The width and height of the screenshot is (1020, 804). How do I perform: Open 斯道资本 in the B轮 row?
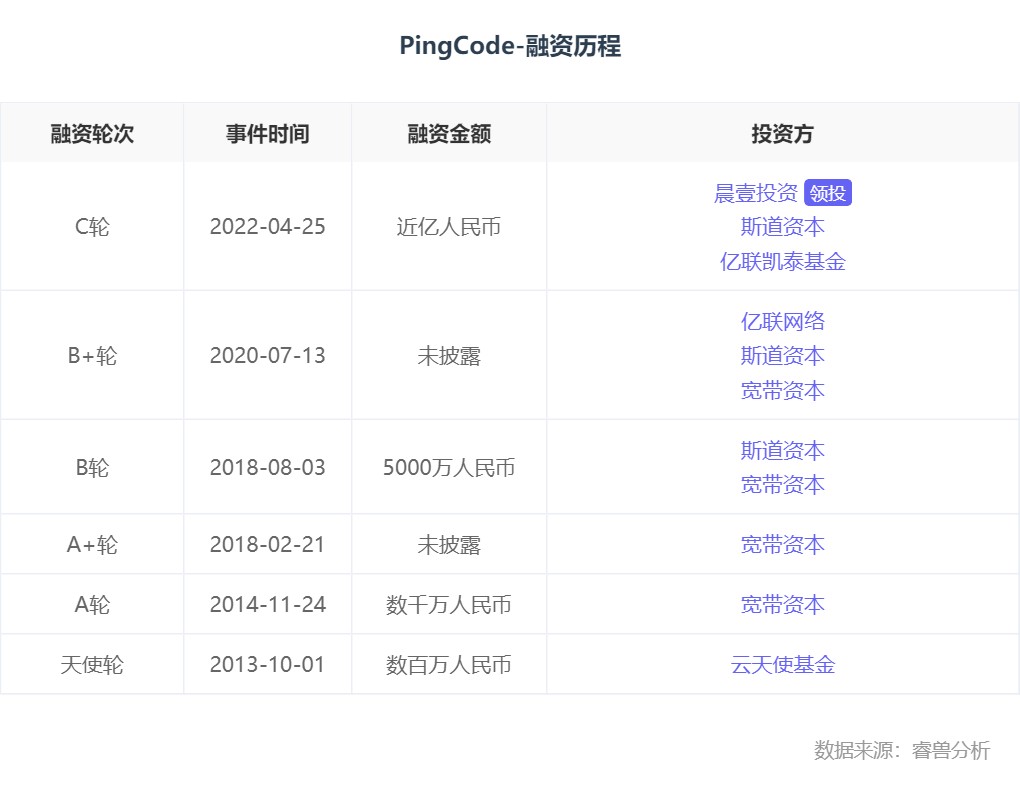click(783, 450)
